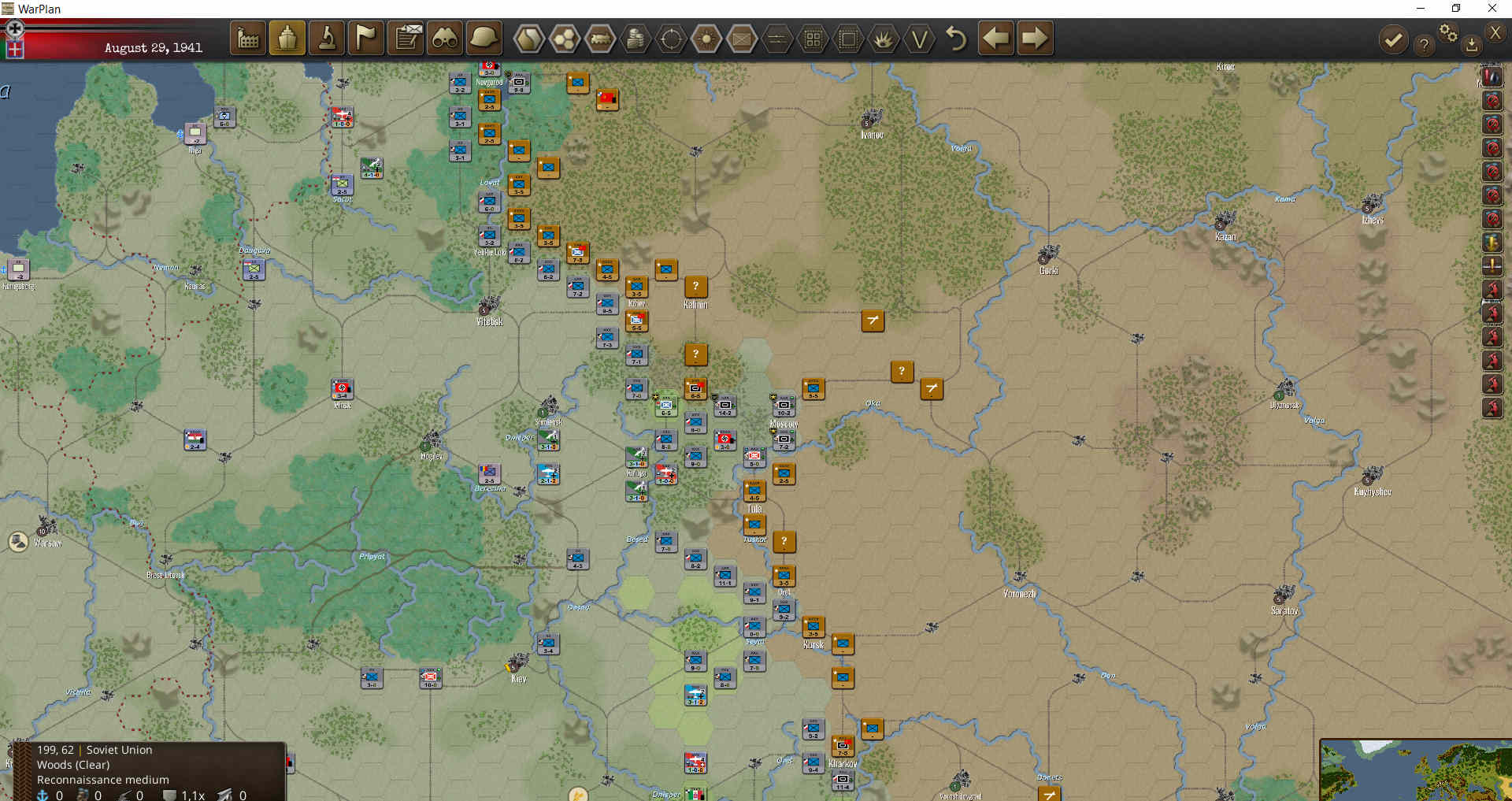Click the Voronezh city label

tap(1020, 593)
